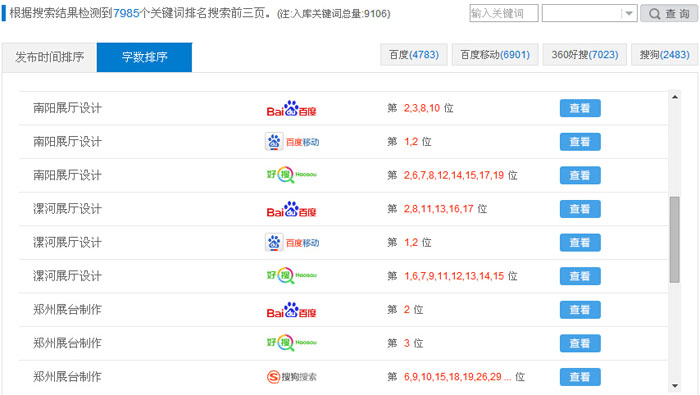Click keyword 郑州展台制作 in 搜狗搜索 row
The height and width of the screenshot is (395, 700).
67,377
